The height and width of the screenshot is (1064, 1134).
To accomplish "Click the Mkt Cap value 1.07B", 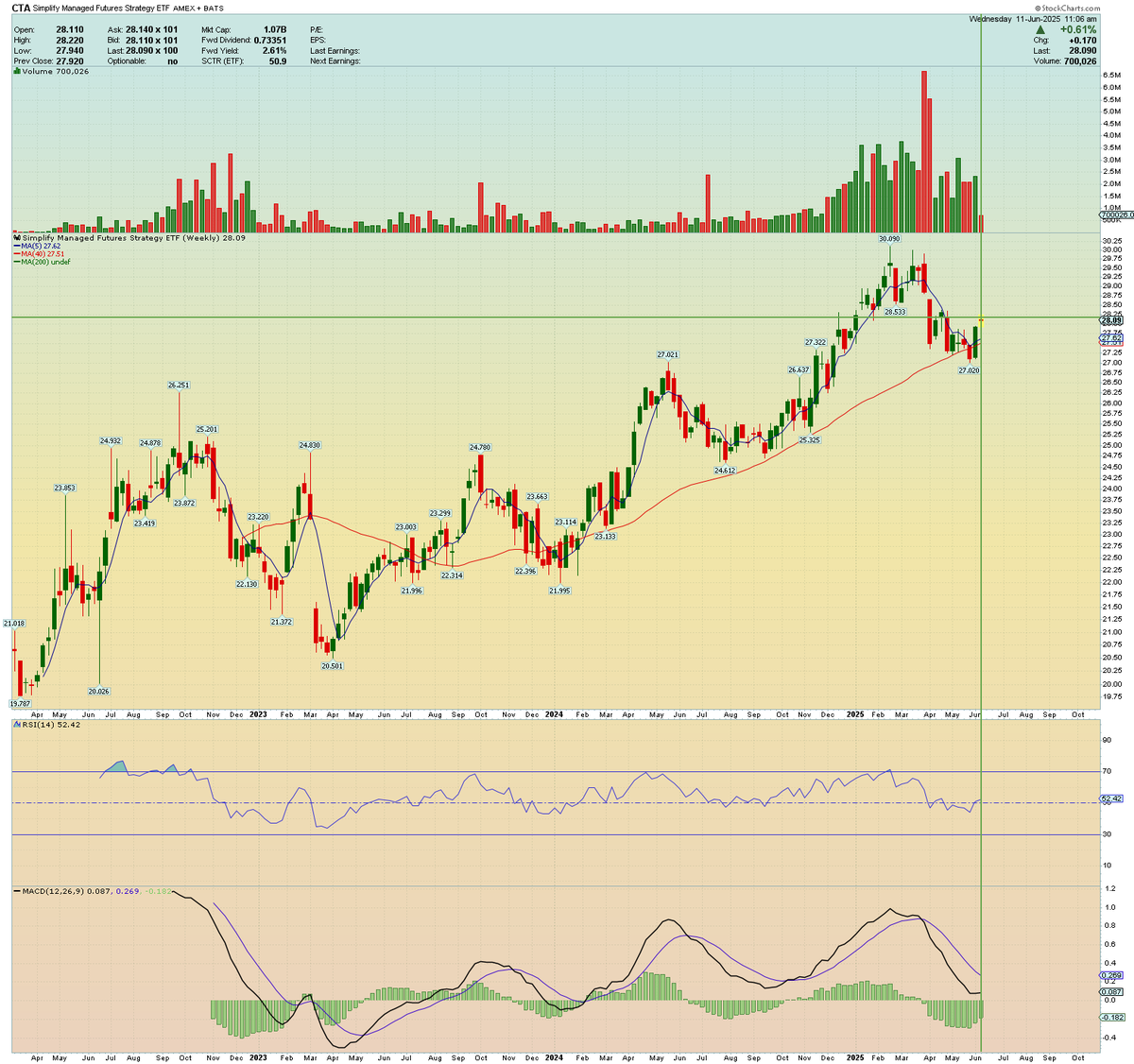I will (x=273, y=29).
